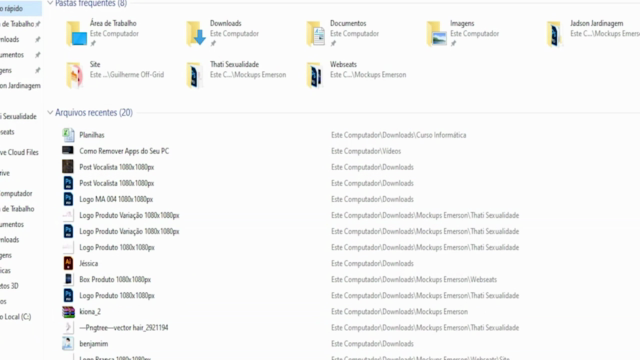Select the highlighted Acesso rápido sidebar item
640x360 pixels.
tap(20, 8)
